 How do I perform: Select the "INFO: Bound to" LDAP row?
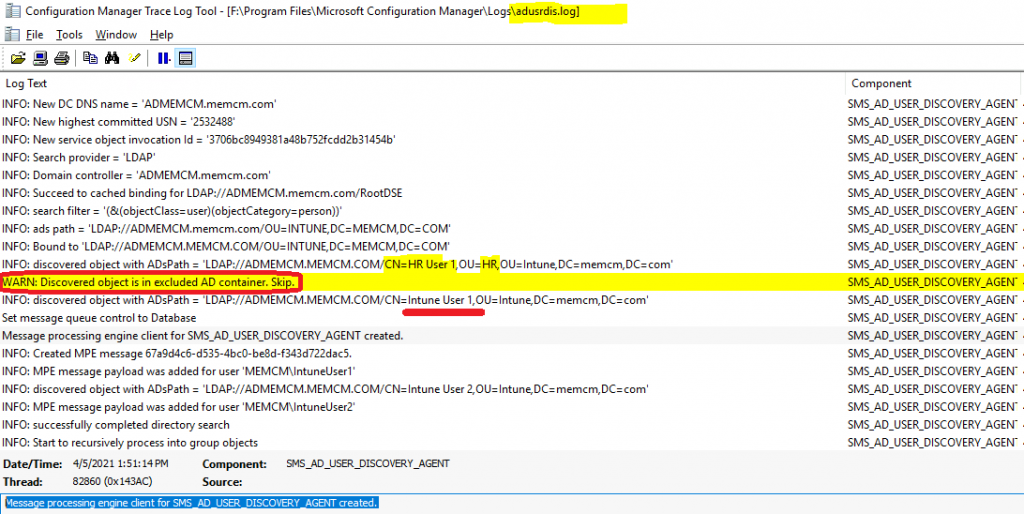click(x=512, y=246)
